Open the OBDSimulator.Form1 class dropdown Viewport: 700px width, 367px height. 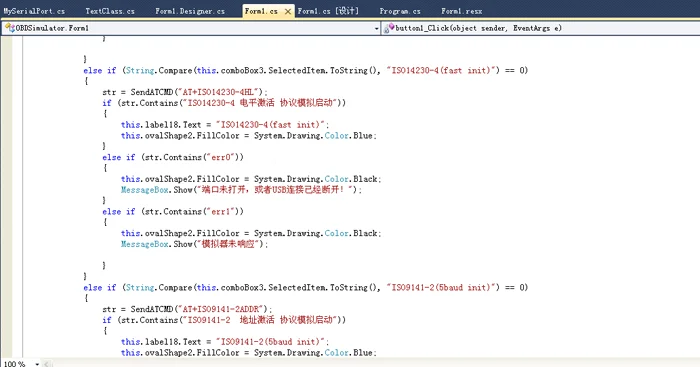point(191,28)
